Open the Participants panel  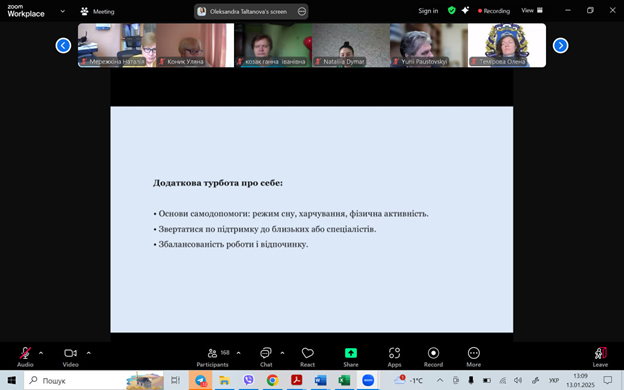click(213, 357)
